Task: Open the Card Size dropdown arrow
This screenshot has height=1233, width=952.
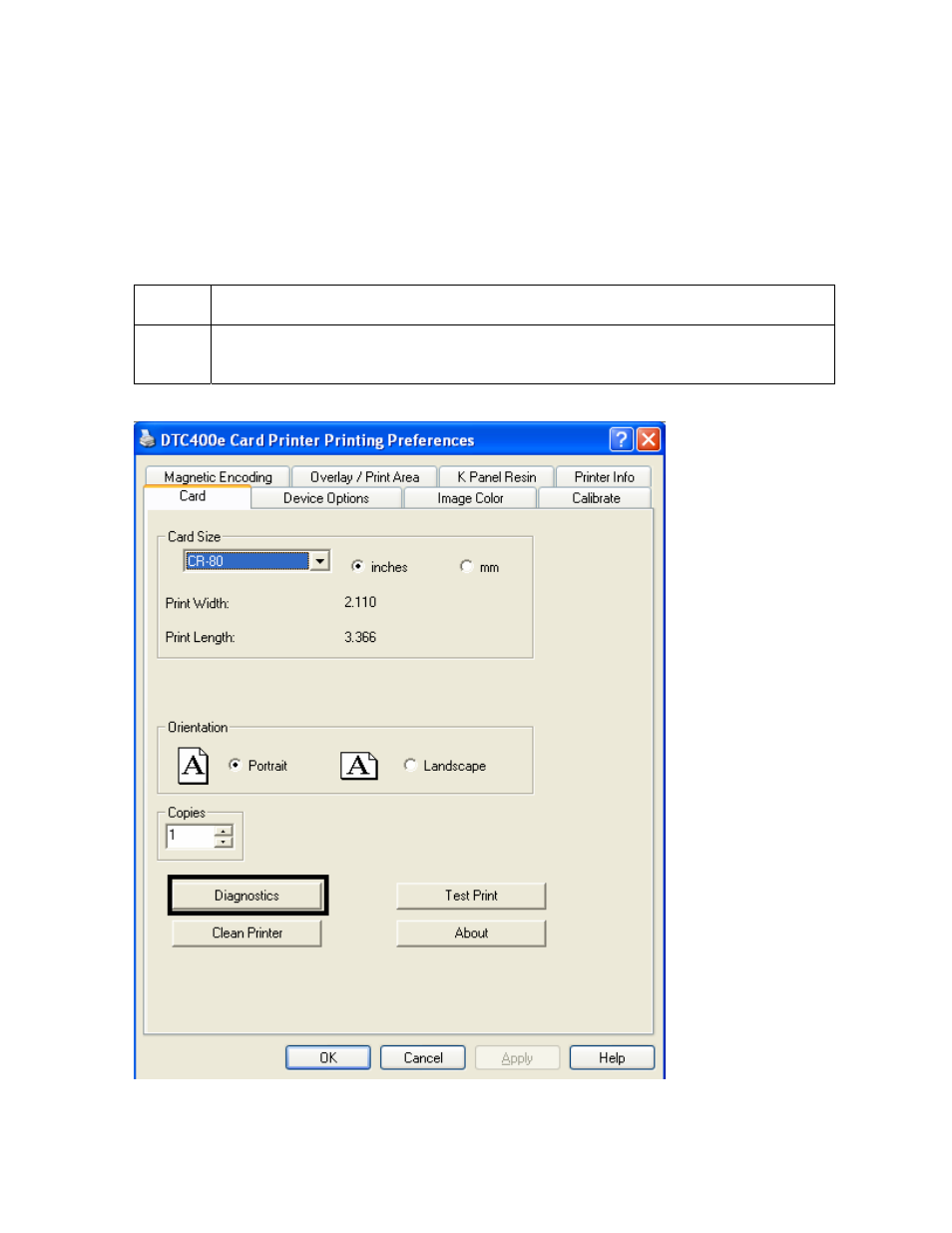Action: click(x=319, y=561)
